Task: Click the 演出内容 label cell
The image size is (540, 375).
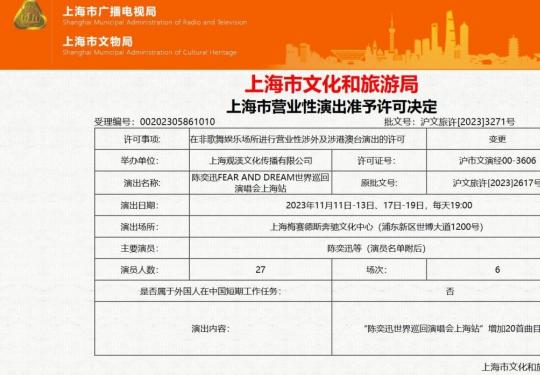Action: coord(213,329)
